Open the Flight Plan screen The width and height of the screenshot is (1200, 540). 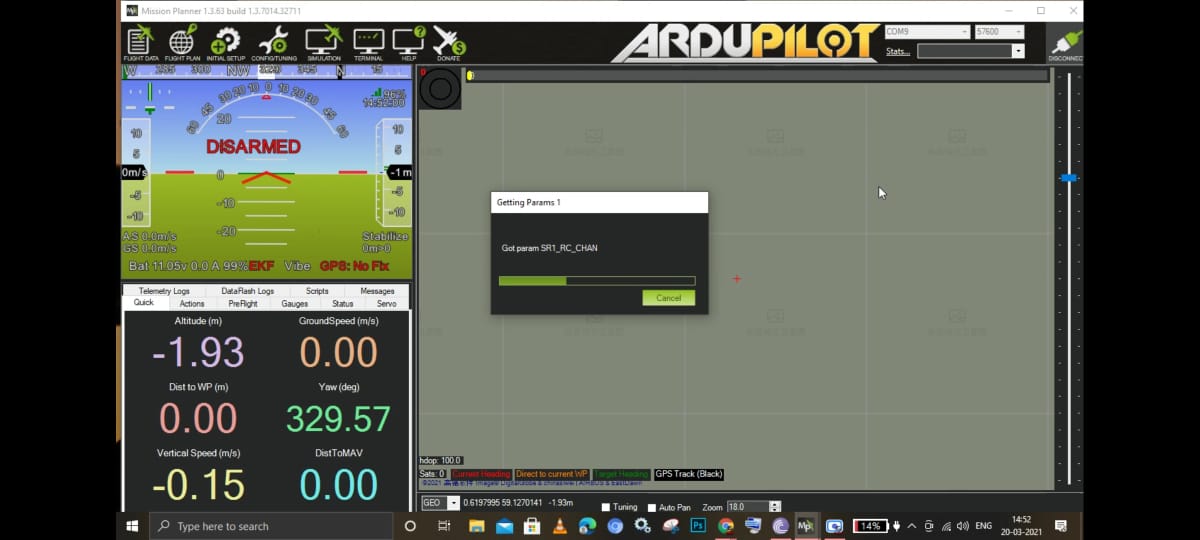pyautogui.click(x=182, y=43)
